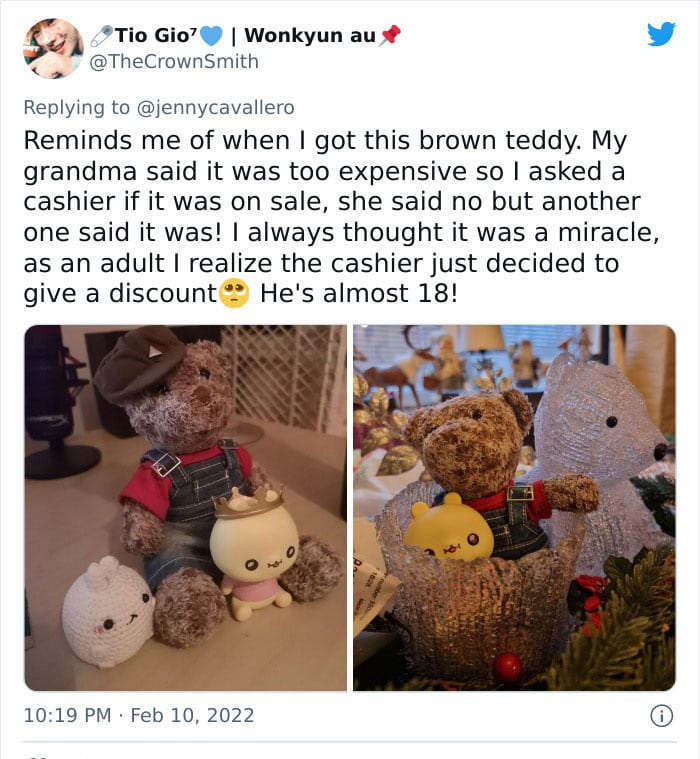Open the @TheCrownSmith handle
This screenshot has height=759, width=700.
pyautogui.click(x=174, y=61)
